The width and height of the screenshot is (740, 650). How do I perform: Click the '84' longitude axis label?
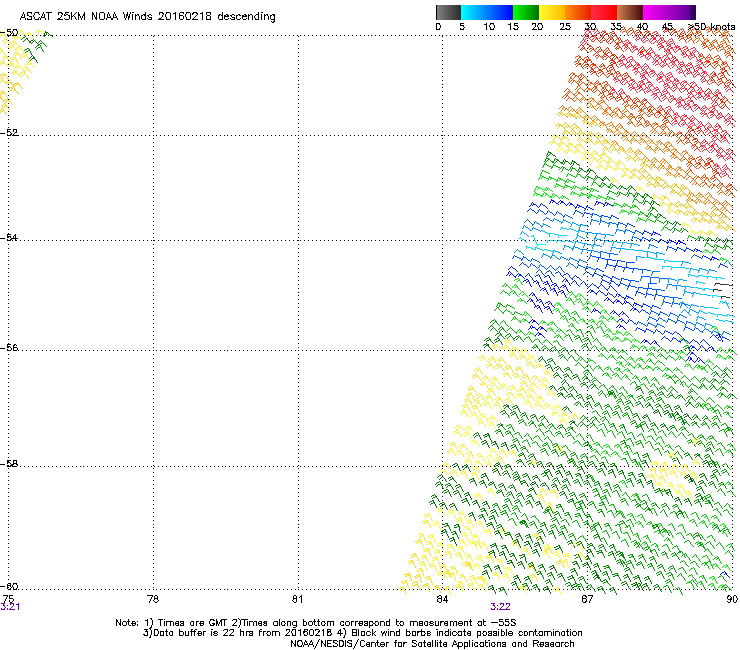(442, 599)
